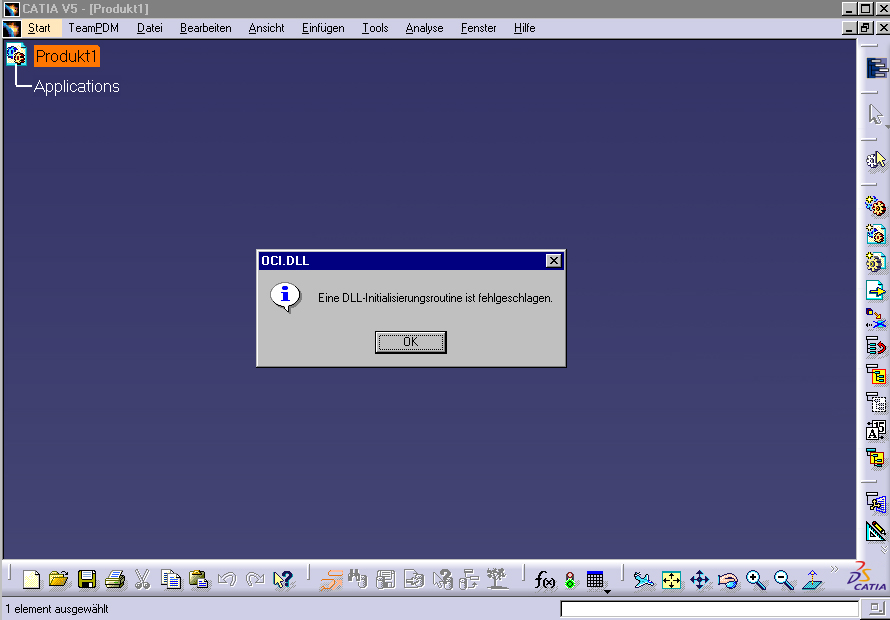Click the Produkt1 product icon in tree
The height and width of the screenshot is (620, 890).
pos(16,55)
